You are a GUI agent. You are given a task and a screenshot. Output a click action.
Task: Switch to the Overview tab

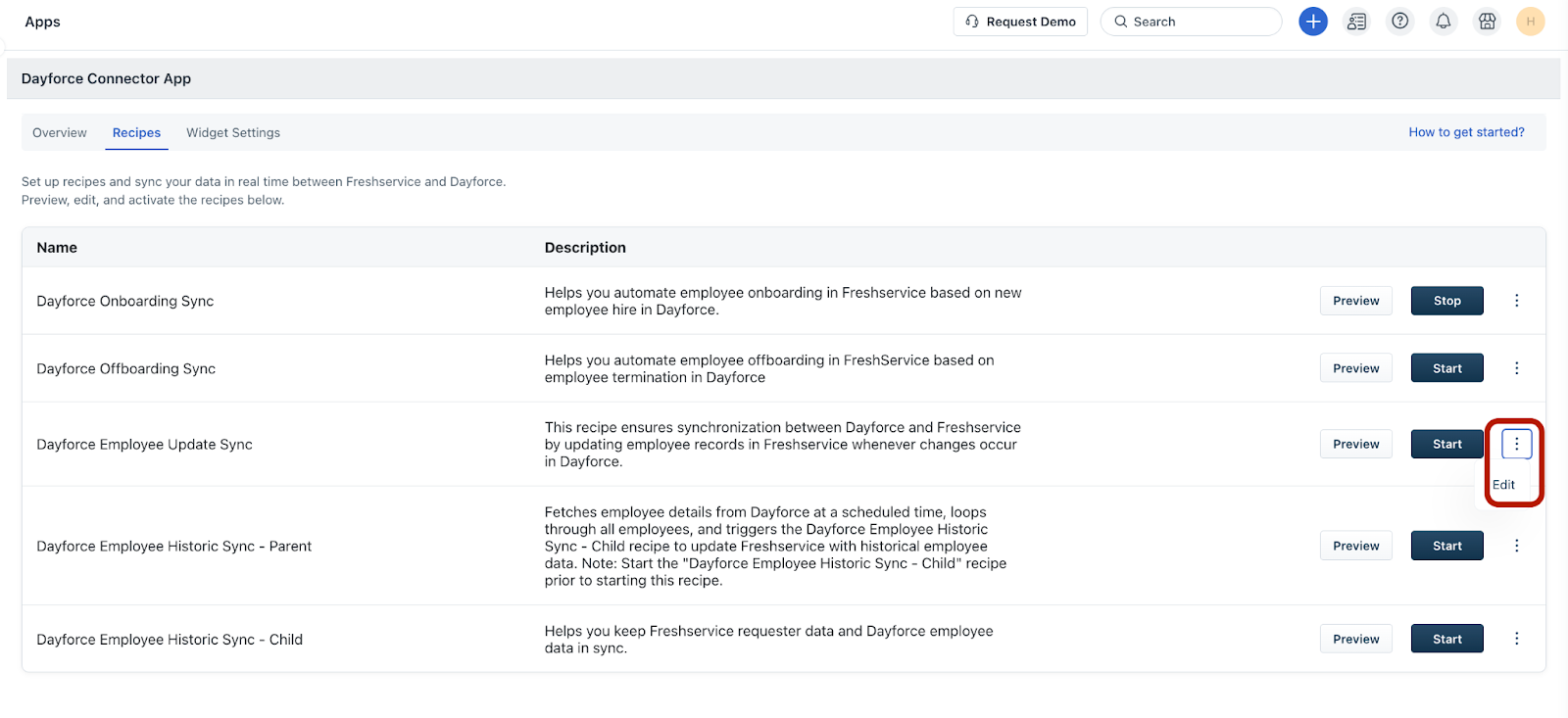click(60, 133)
